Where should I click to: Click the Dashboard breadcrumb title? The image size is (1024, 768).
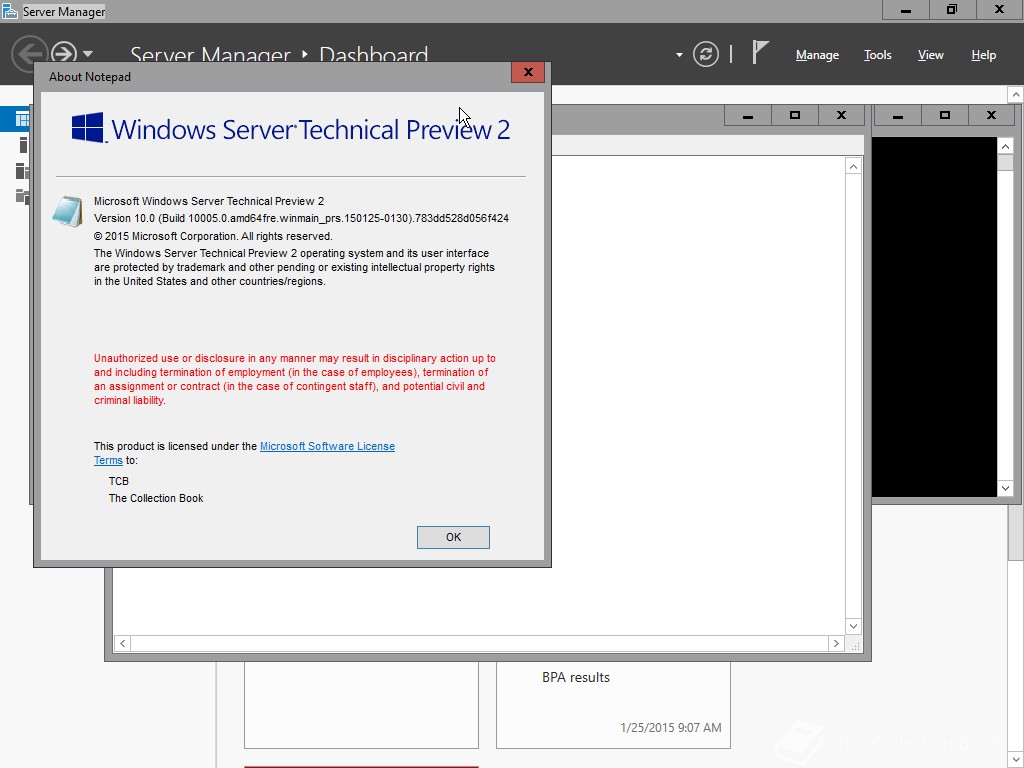point(374,55)
